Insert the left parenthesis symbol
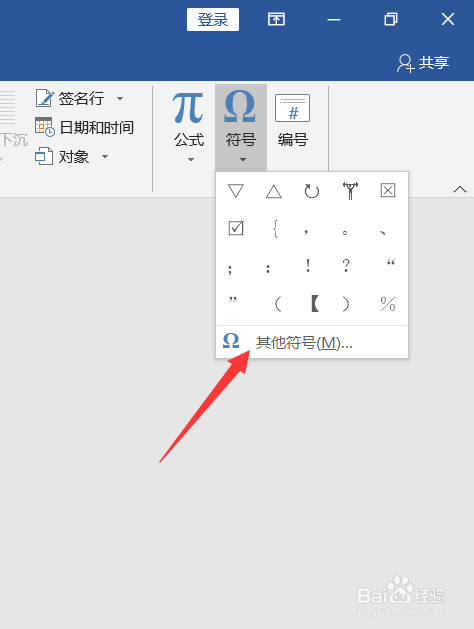474x629 pixels. 278,304
